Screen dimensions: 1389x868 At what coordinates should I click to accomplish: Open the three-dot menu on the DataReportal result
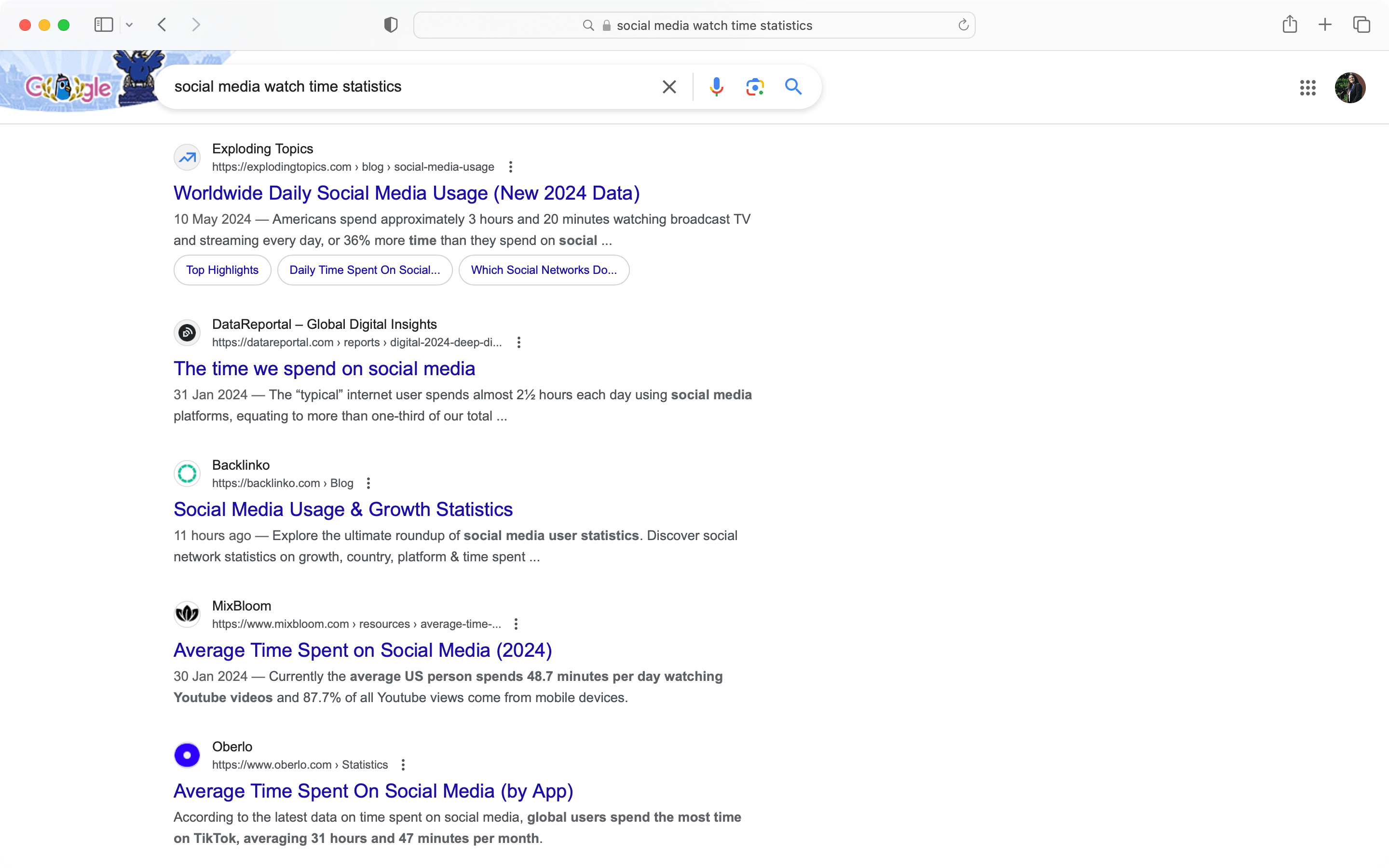coord(519,341)
